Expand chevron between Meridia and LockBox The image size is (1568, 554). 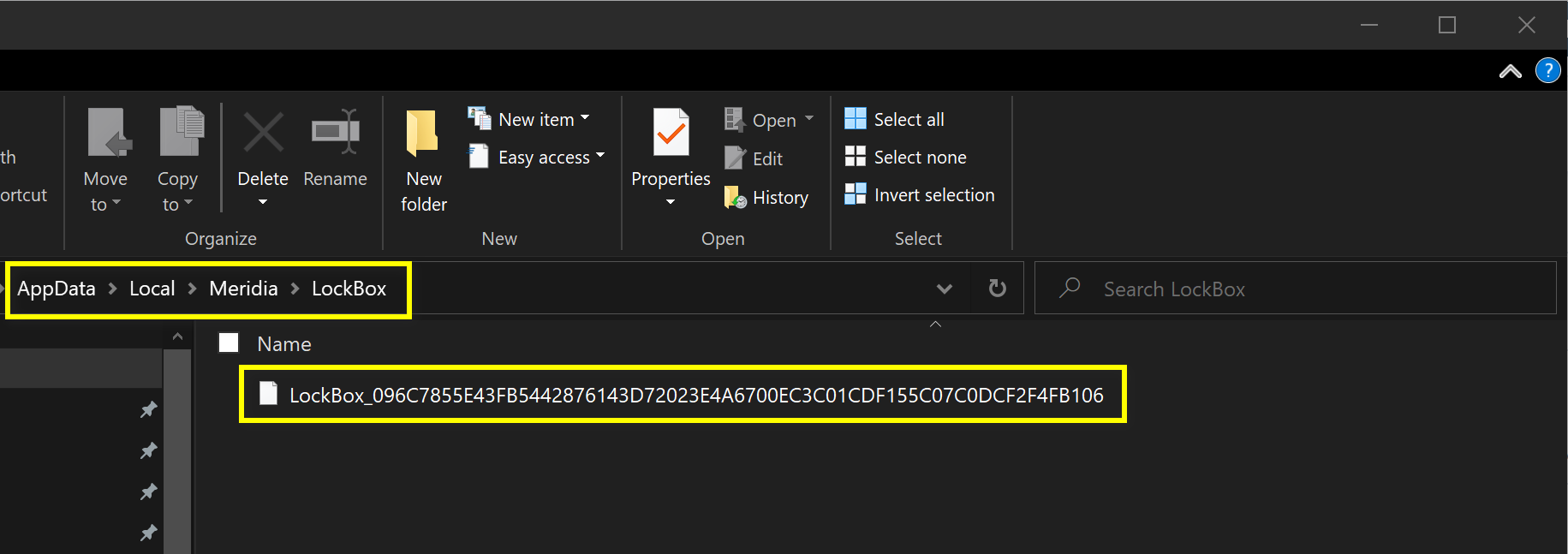click(295, 289)
